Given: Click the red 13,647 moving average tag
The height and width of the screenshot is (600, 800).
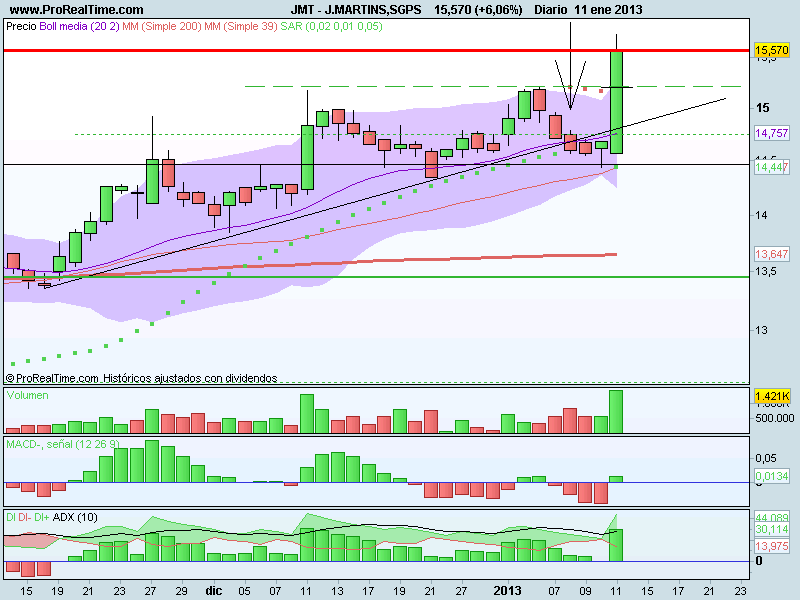Looking at the screenshot, I should (x=771, y=254).
